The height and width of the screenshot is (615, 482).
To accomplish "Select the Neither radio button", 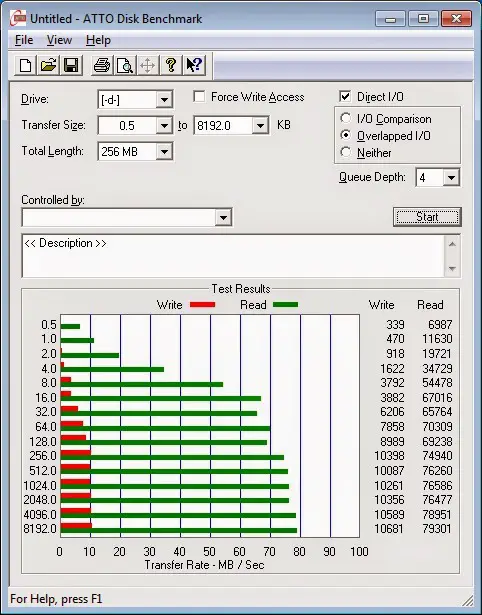I will [x=346, y=152].
